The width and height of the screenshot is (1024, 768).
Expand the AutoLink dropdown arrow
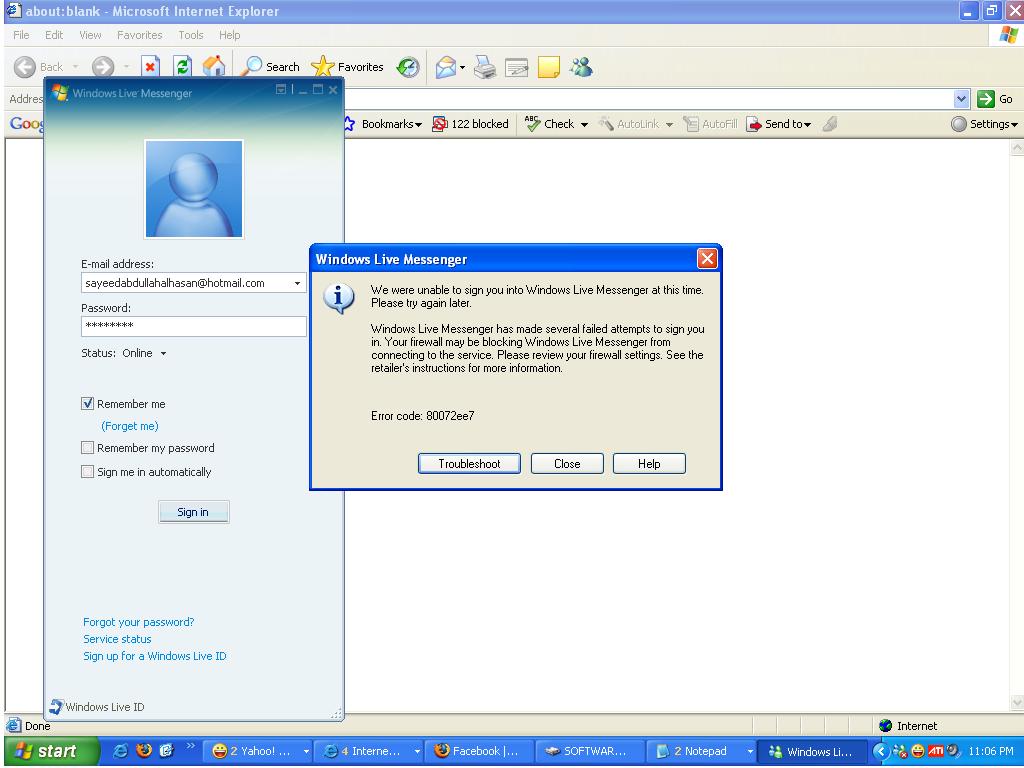669,124
